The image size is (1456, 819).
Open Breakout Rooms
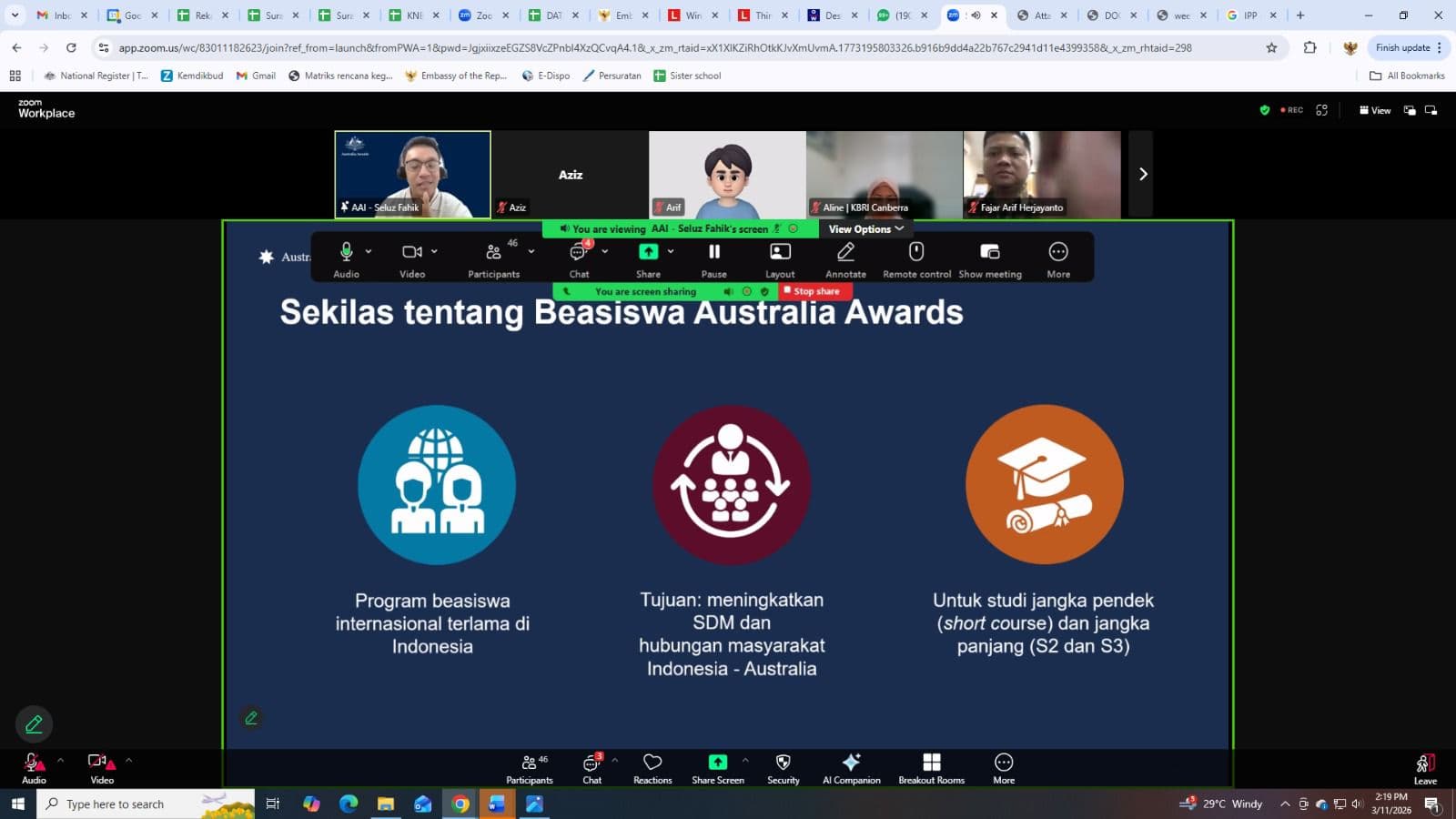pyautogui.click(x=931, y=767)
